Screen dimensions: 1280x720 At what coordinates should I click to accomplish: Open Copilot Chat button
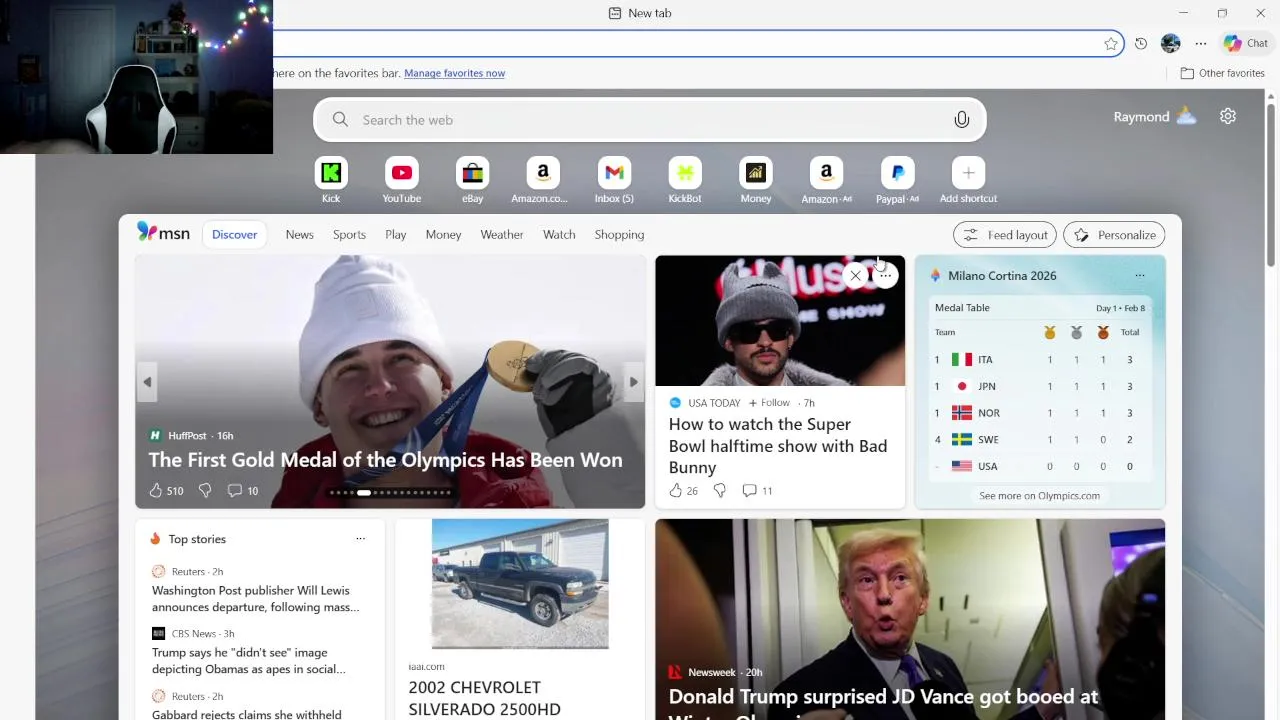[x=1246, y=43]
